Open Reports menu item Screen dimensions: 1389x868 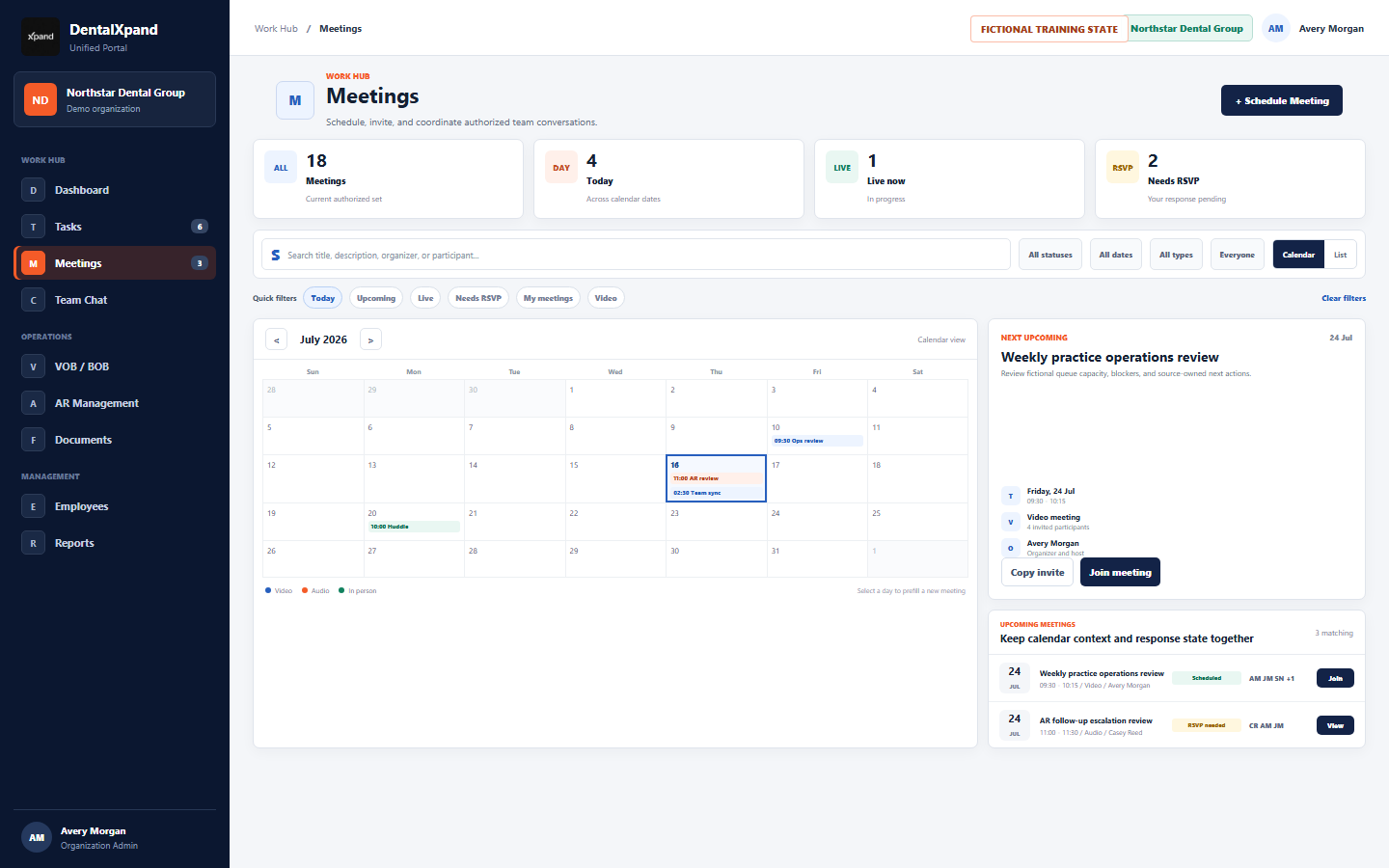tap(115, 543)
